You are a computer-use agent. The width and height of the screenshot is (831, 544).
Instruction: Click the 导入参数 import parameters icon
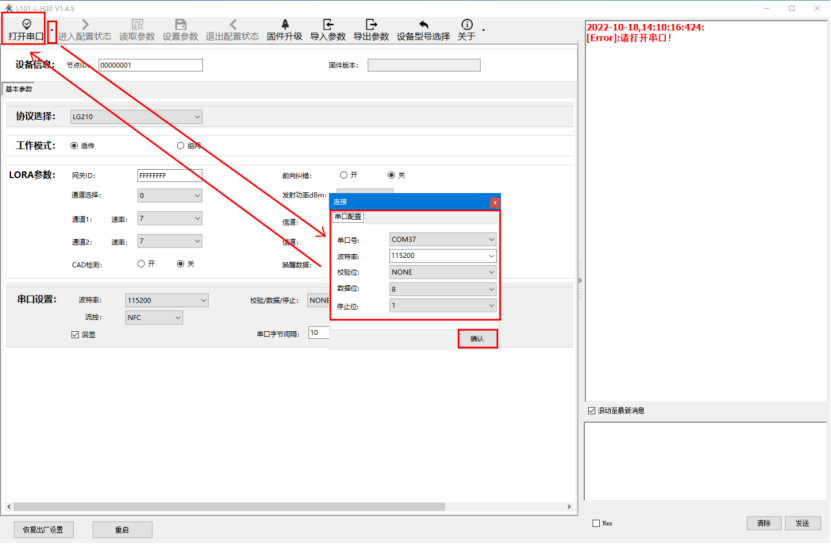327,24
